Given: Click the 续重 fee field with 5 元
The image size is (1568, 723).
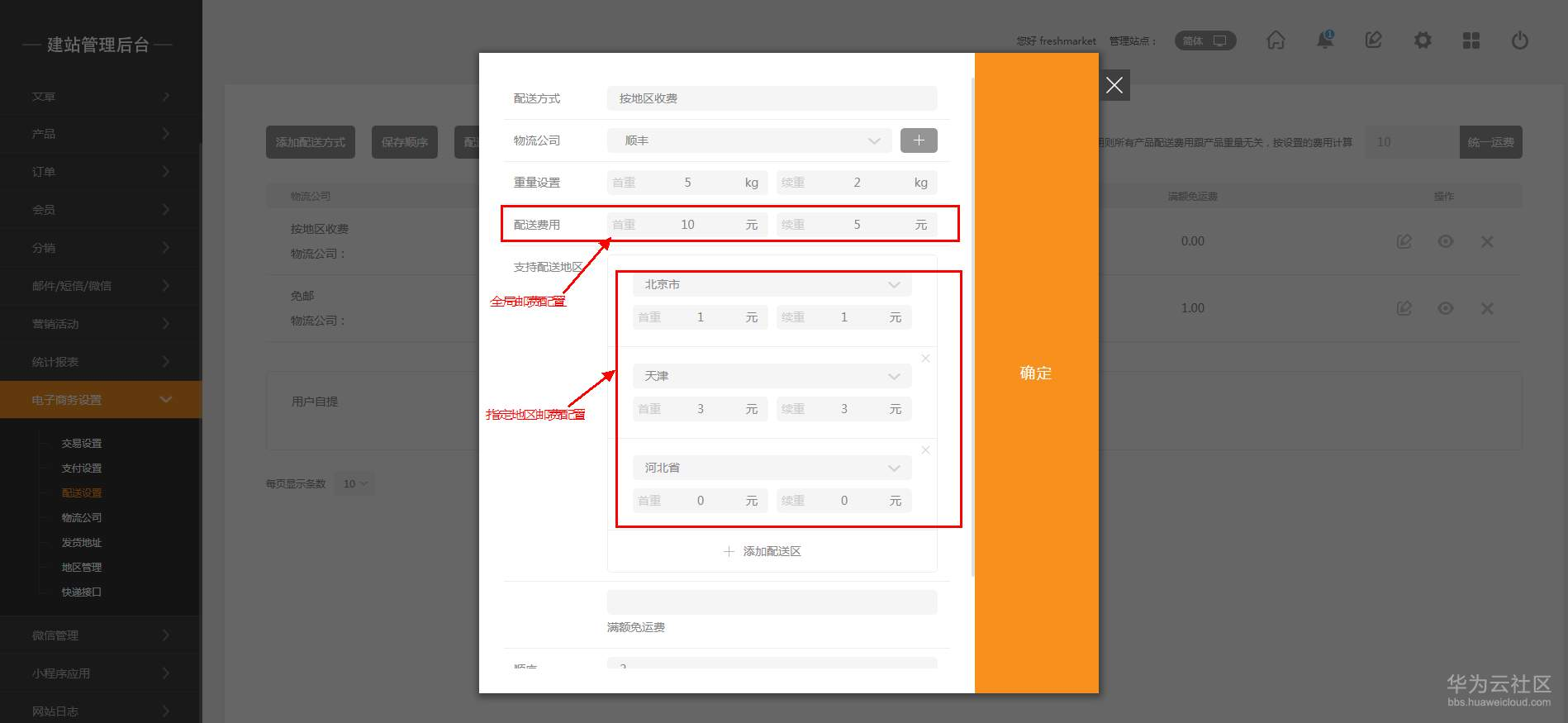Looking at the screenshot, I should pos(857,225).
